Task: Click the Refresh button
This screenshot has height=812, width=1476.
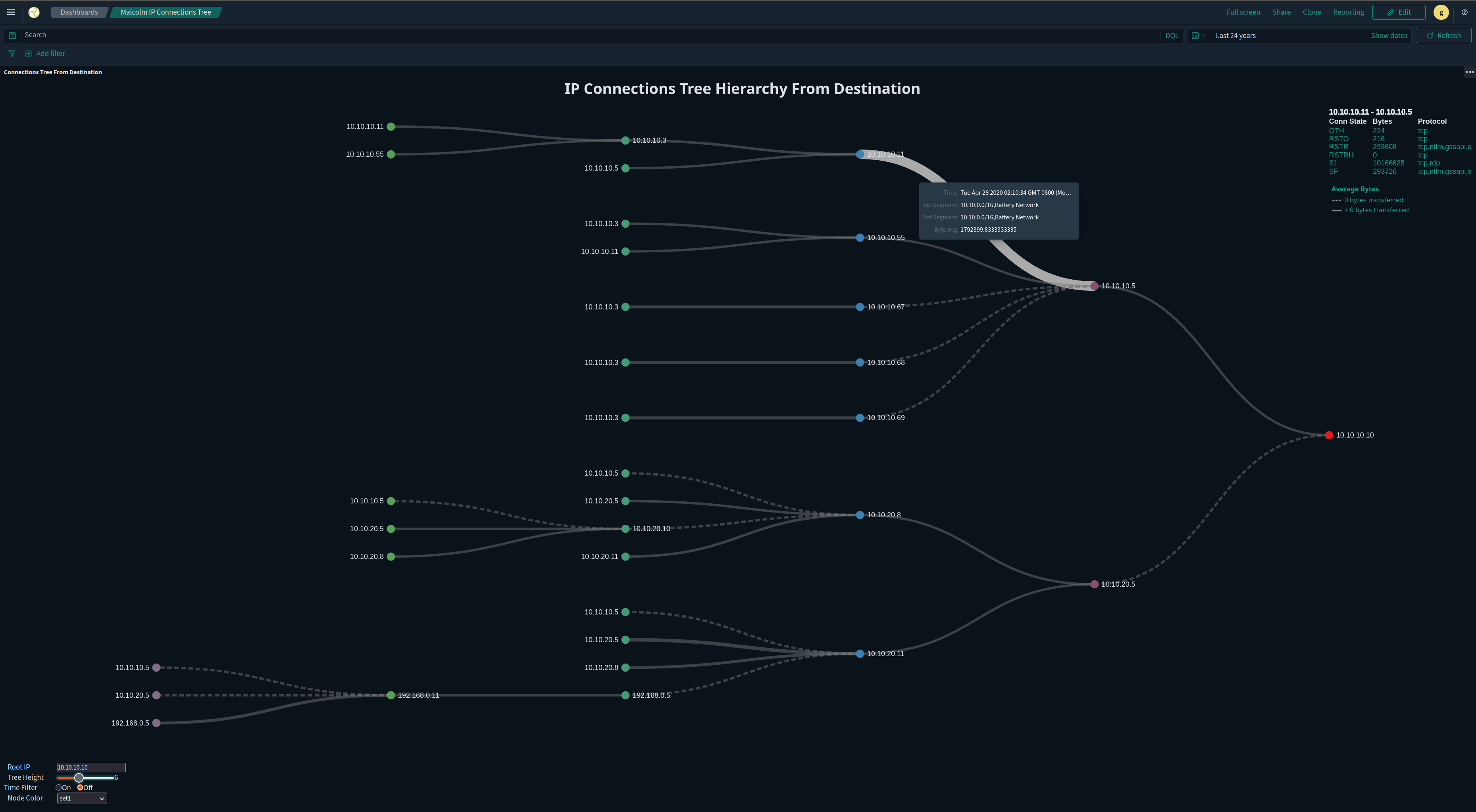Action: coord(1443,36)
